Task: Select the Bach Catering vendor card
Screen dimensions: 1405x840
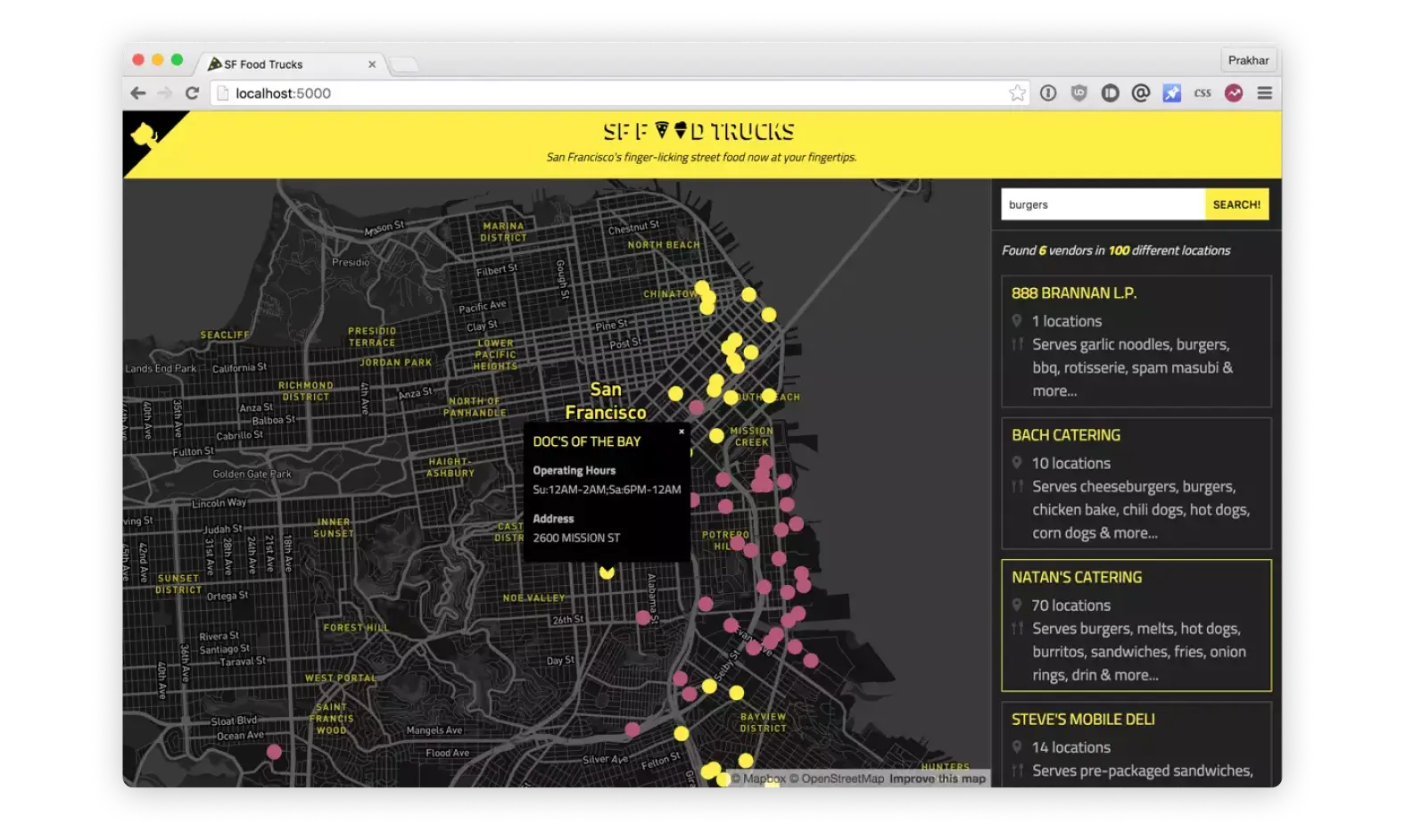Action: click(x=1136, y=483)
